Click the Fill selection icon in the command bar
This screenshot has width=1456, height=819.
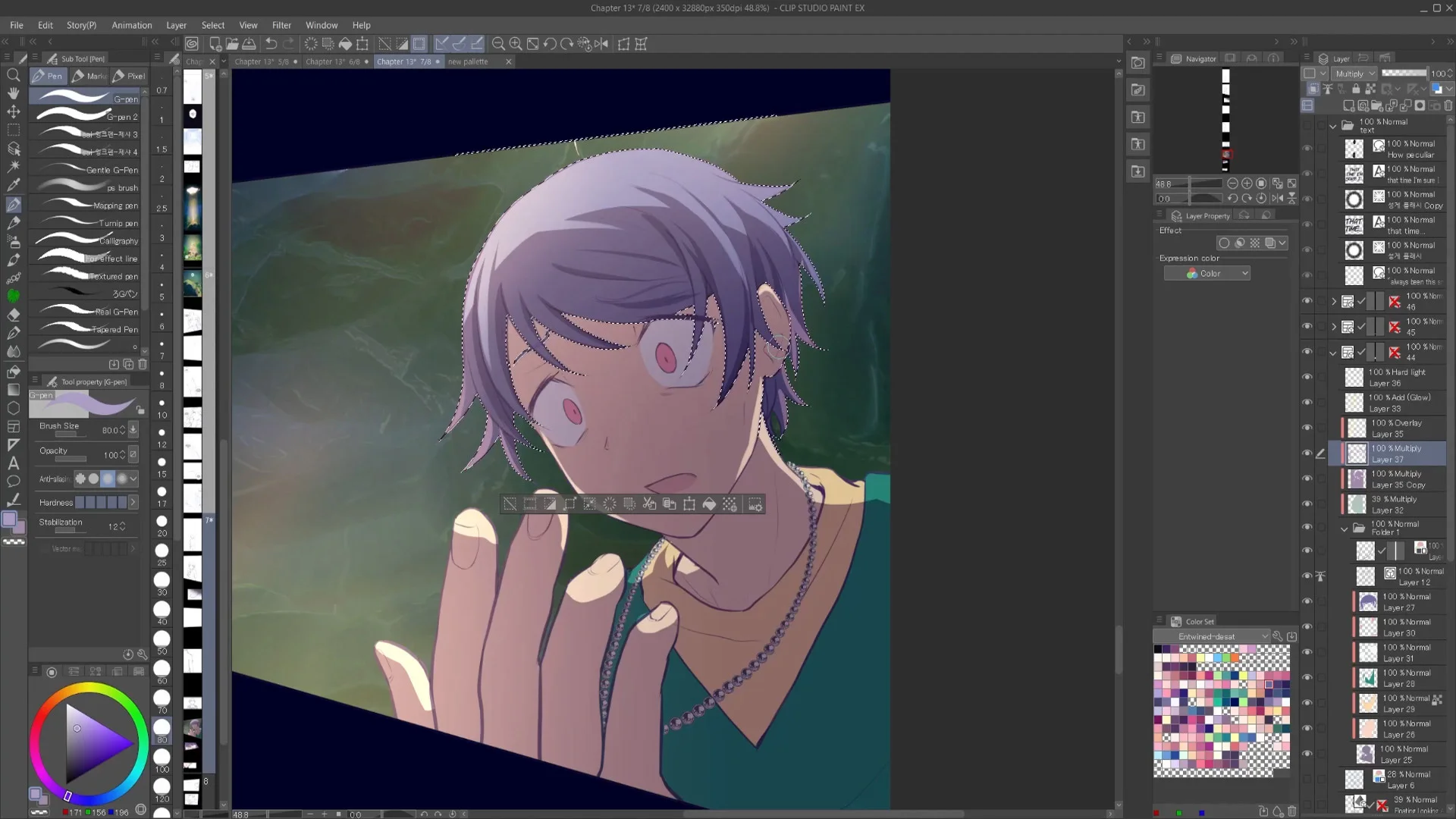click(x=345, y=44)
